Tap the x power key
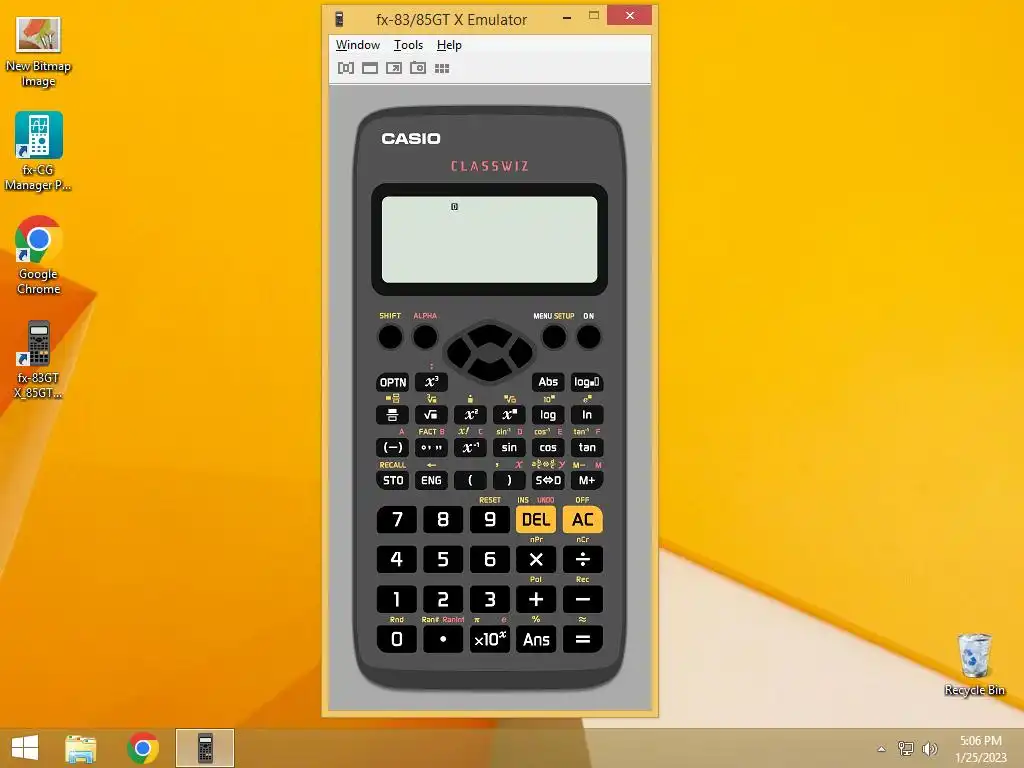 click(509, 415)
